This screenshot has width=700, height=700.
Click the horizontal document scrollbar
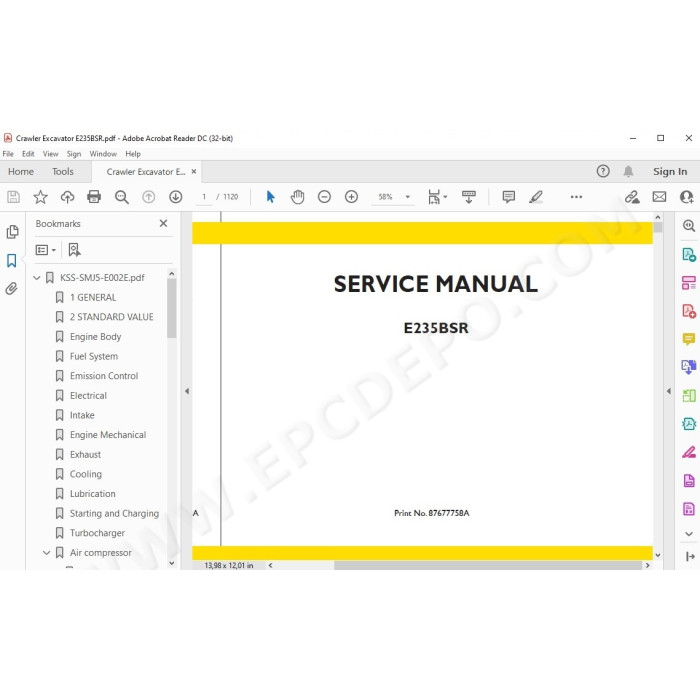pyautogui.click(x=488, y=565)
